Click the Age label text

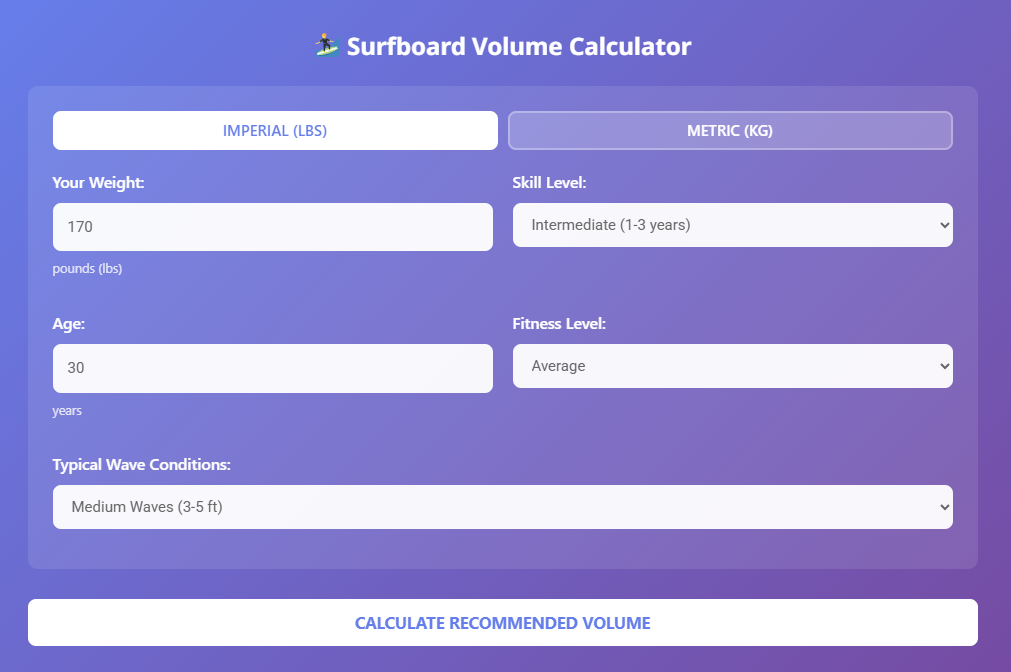pyautogui.click(x=68, y=324)
